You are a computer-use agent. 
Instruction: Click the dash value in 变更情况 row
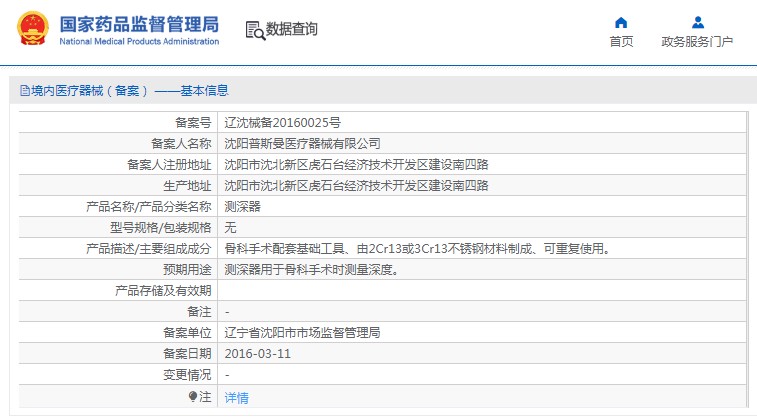227,375
